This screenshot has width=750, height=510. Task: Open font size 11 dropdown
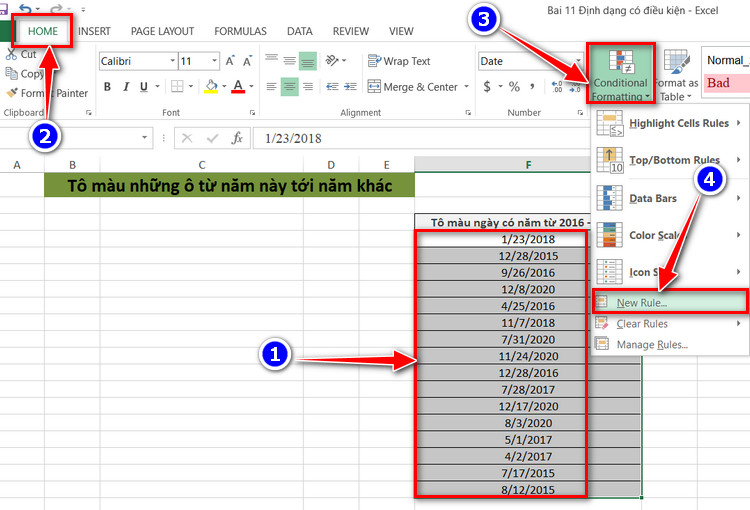point(214,61)
